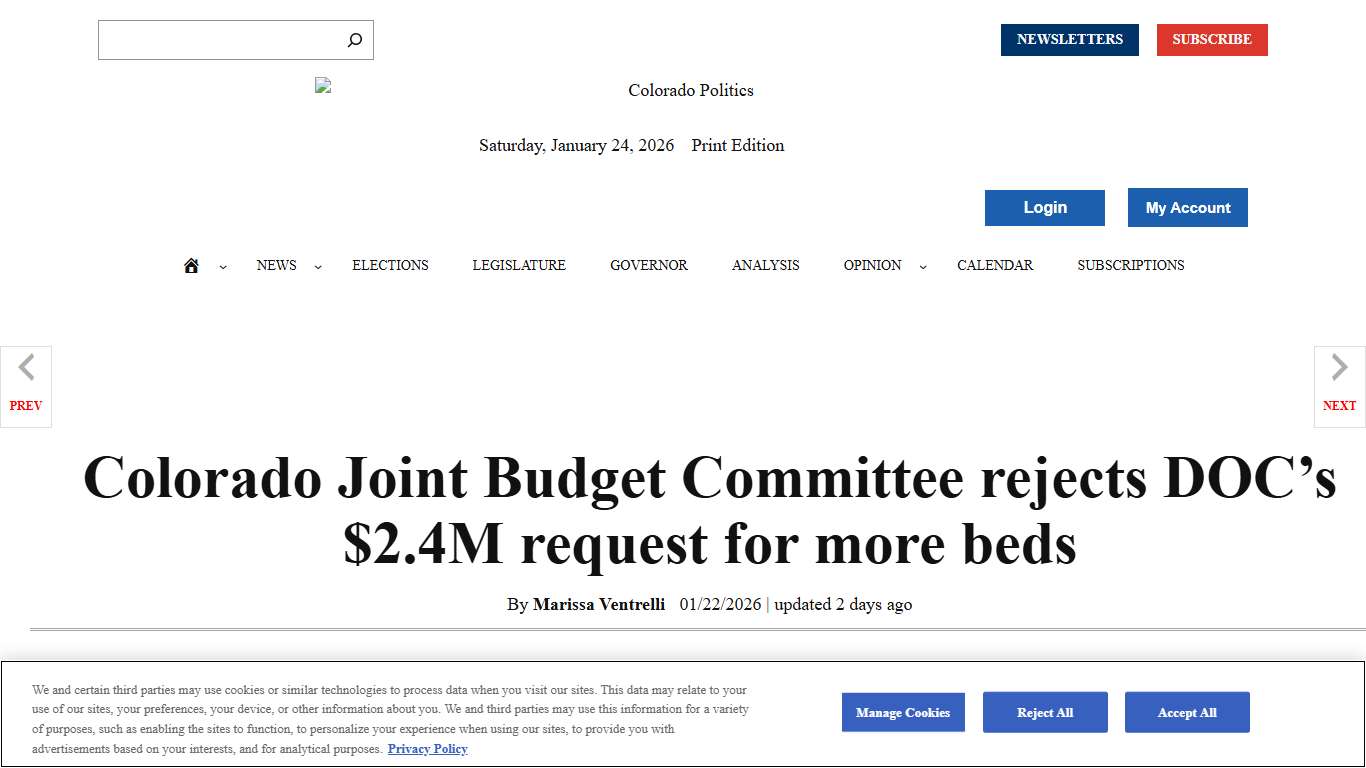Select the next story chevron icon
Screen dimensions: 1366x768
coord(1339,368)
